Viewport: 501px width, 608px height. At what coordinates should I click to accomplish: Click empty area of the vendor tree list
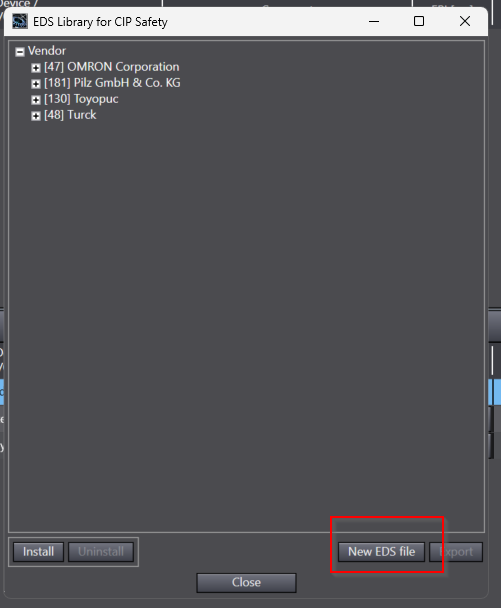click(246, 310)
